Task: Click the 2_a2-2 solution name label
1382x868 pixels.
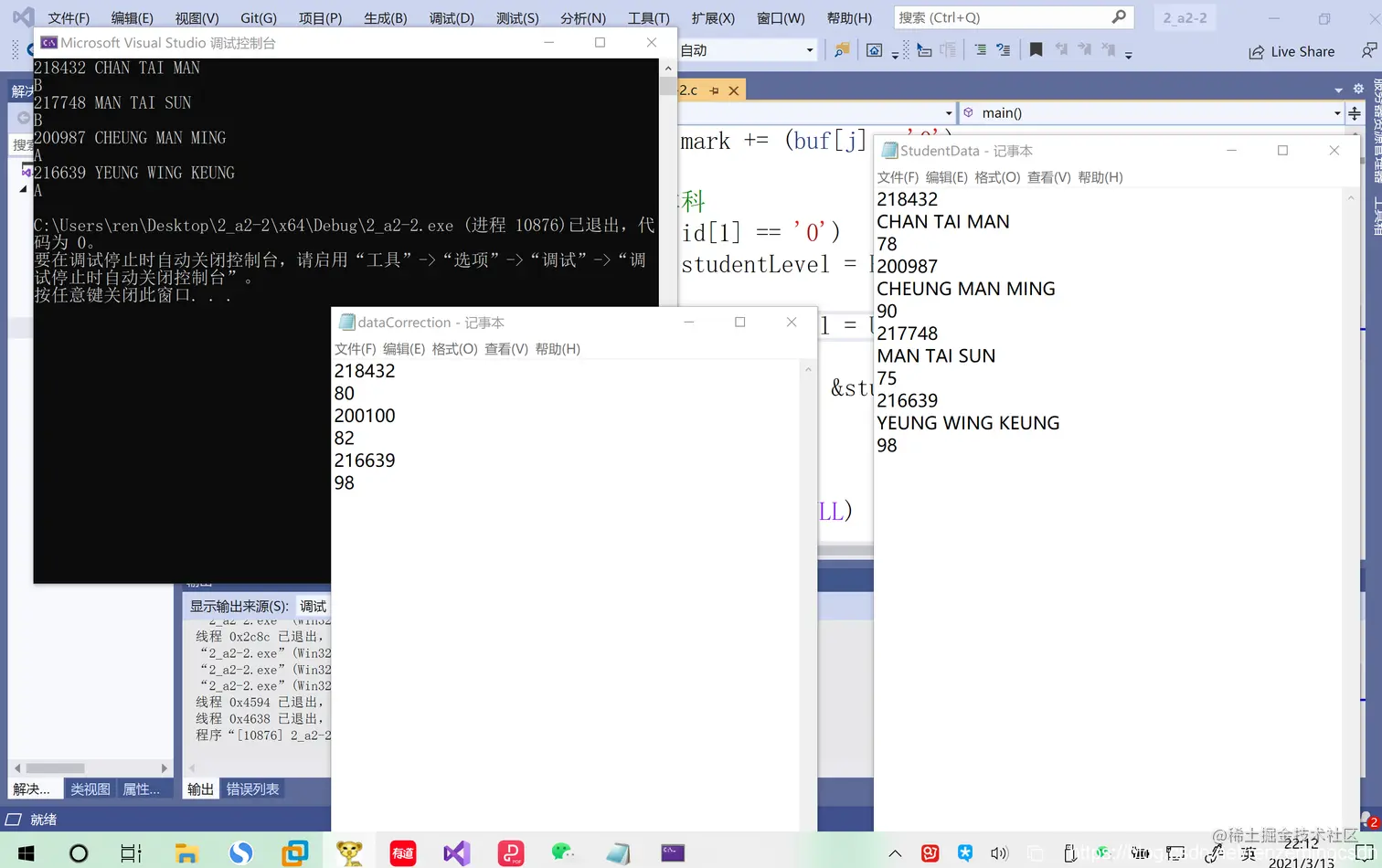Action: point(1185,17)
